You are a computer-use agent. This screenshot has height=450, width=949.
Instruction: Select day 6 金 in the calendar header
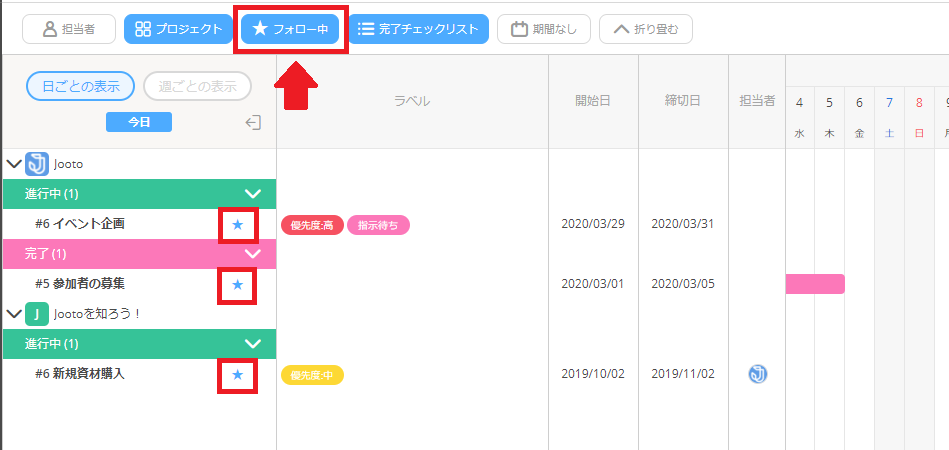click(859, 117)
